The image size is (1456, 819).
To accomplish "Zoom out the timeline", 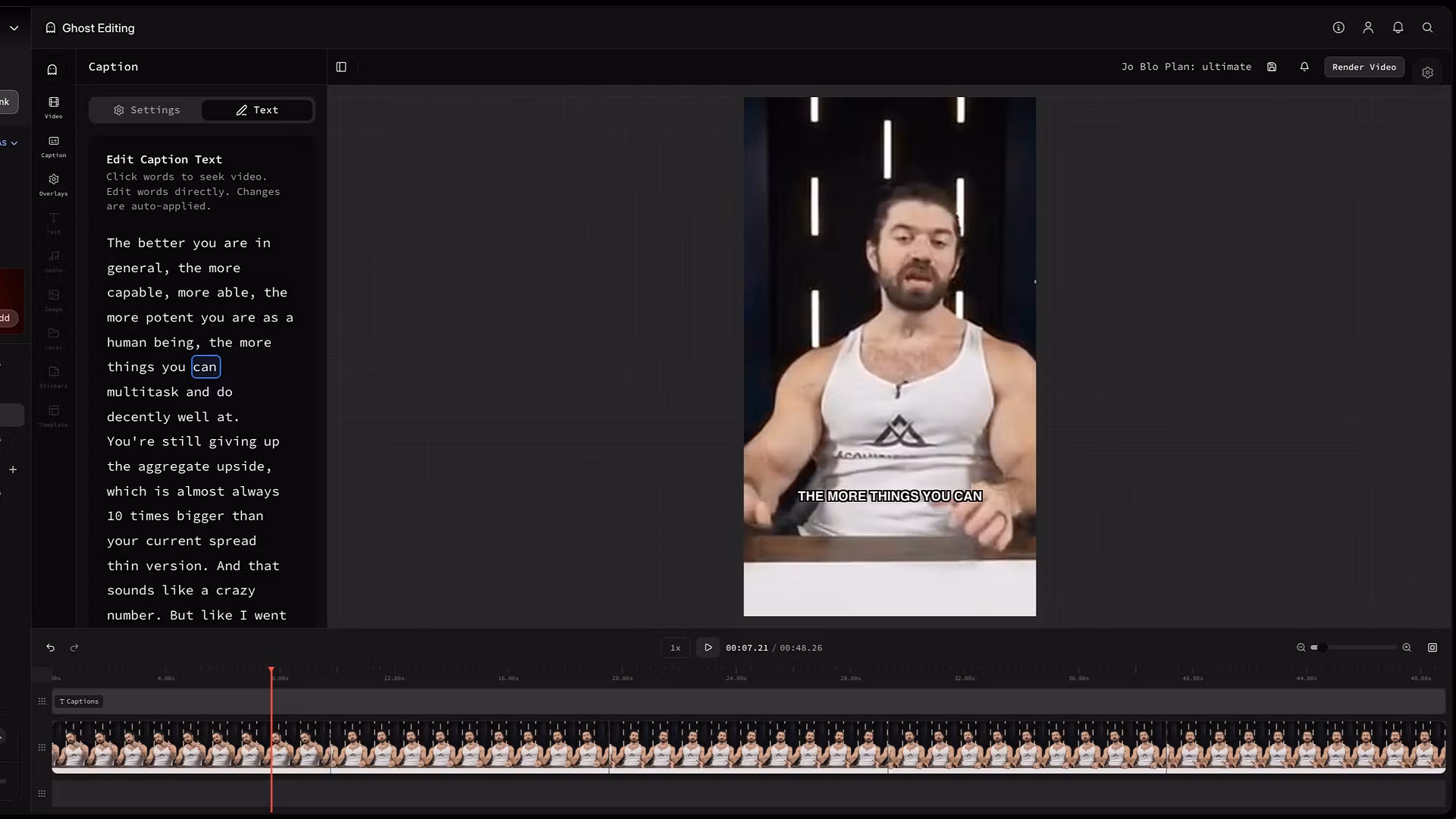I will (x=1301, y=648).
